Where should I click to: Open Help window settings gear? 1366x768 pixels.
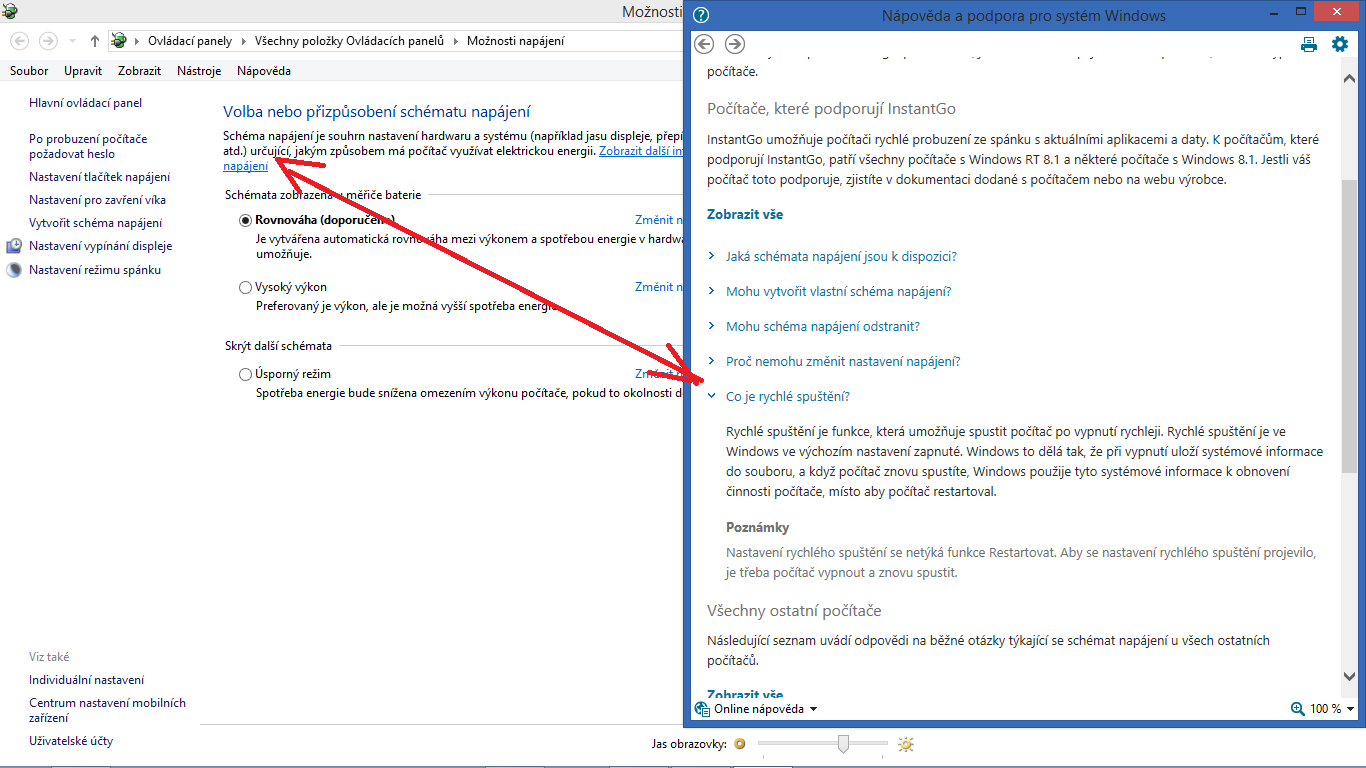(1340, 44)
